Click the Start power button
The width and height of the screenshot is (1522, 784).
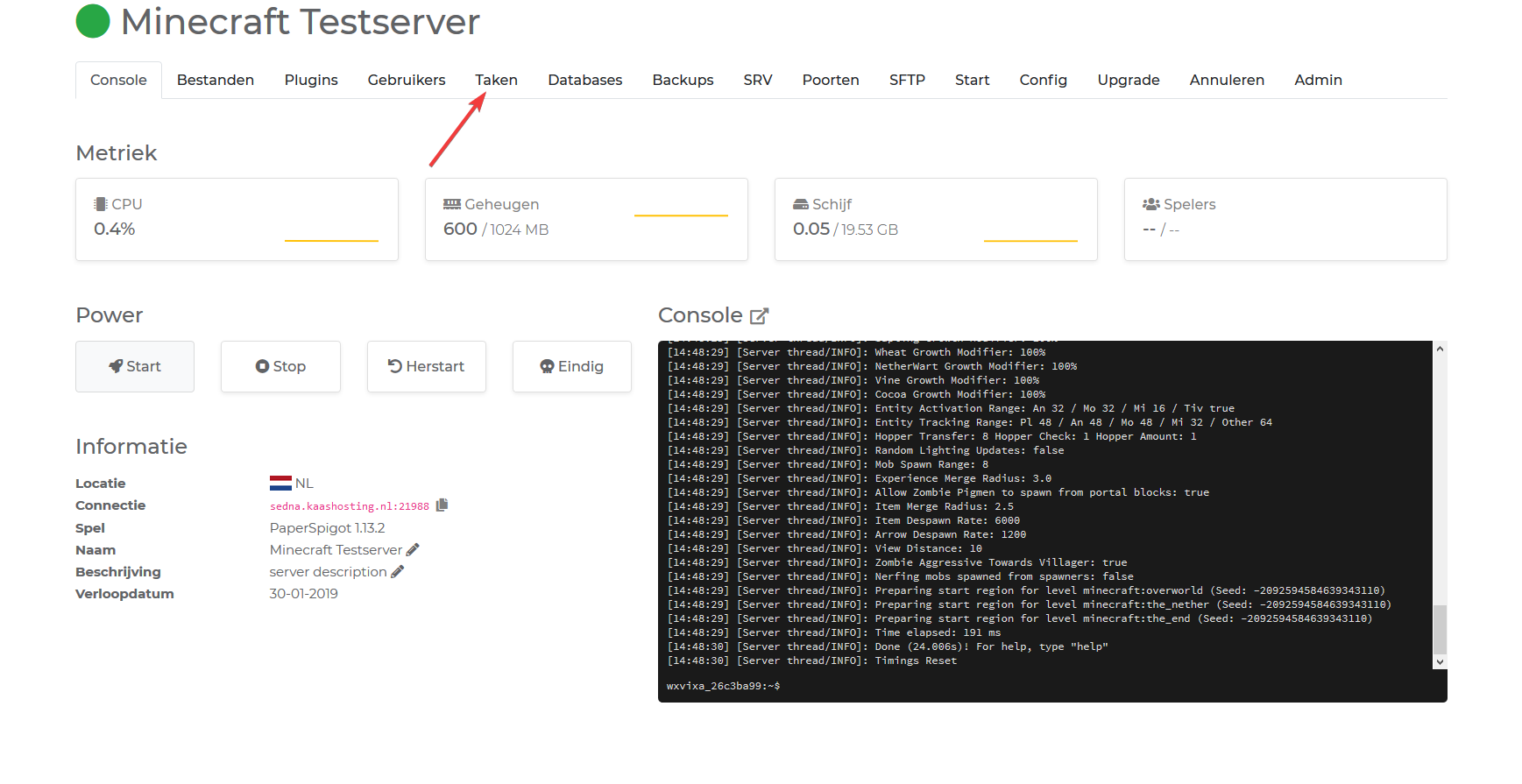(135, 366)
